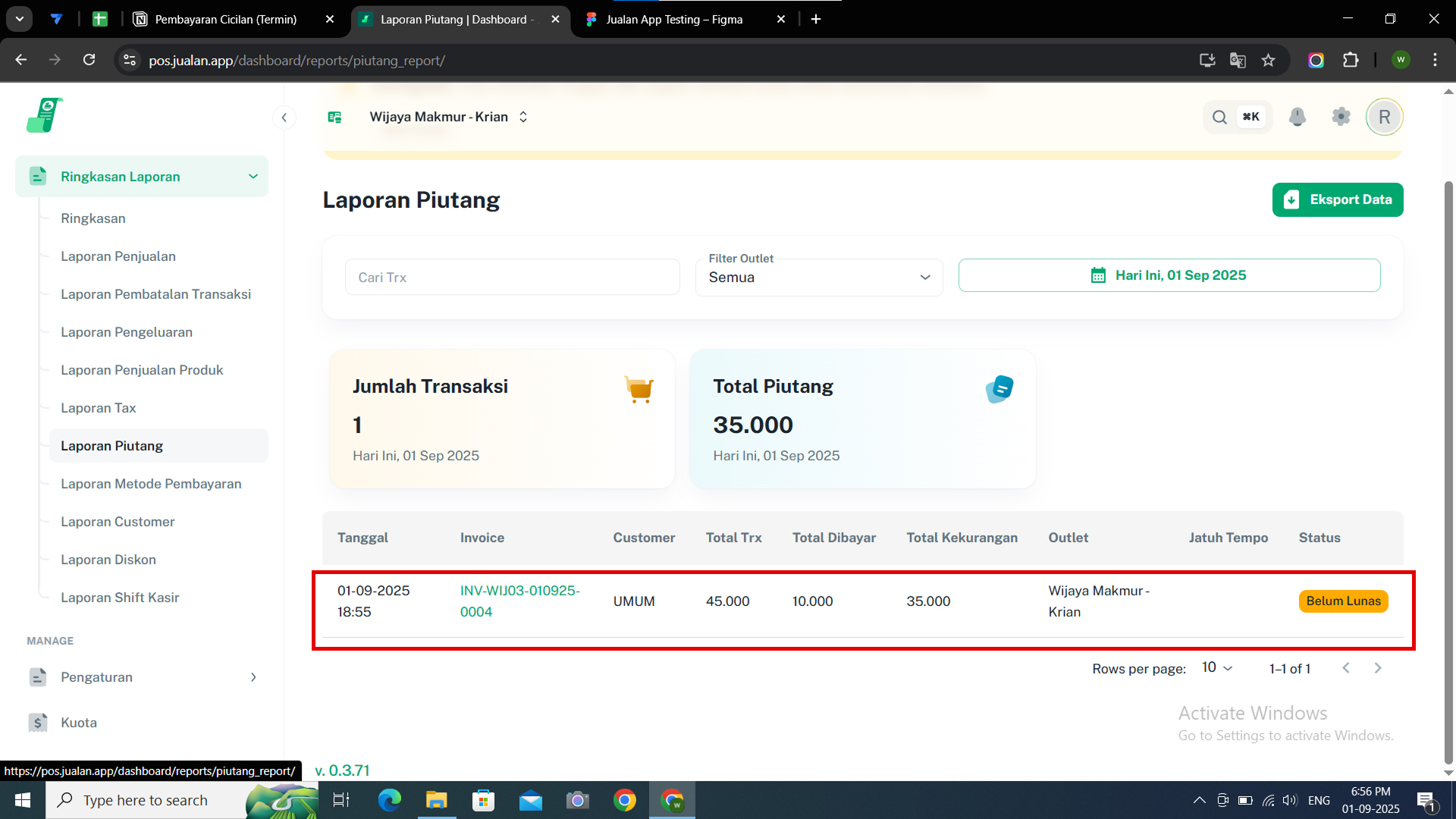Open Laporan Penjualan in the sidebar
Image resolution: width=1456 pixels, height=819 pixels.
point(118,256)
